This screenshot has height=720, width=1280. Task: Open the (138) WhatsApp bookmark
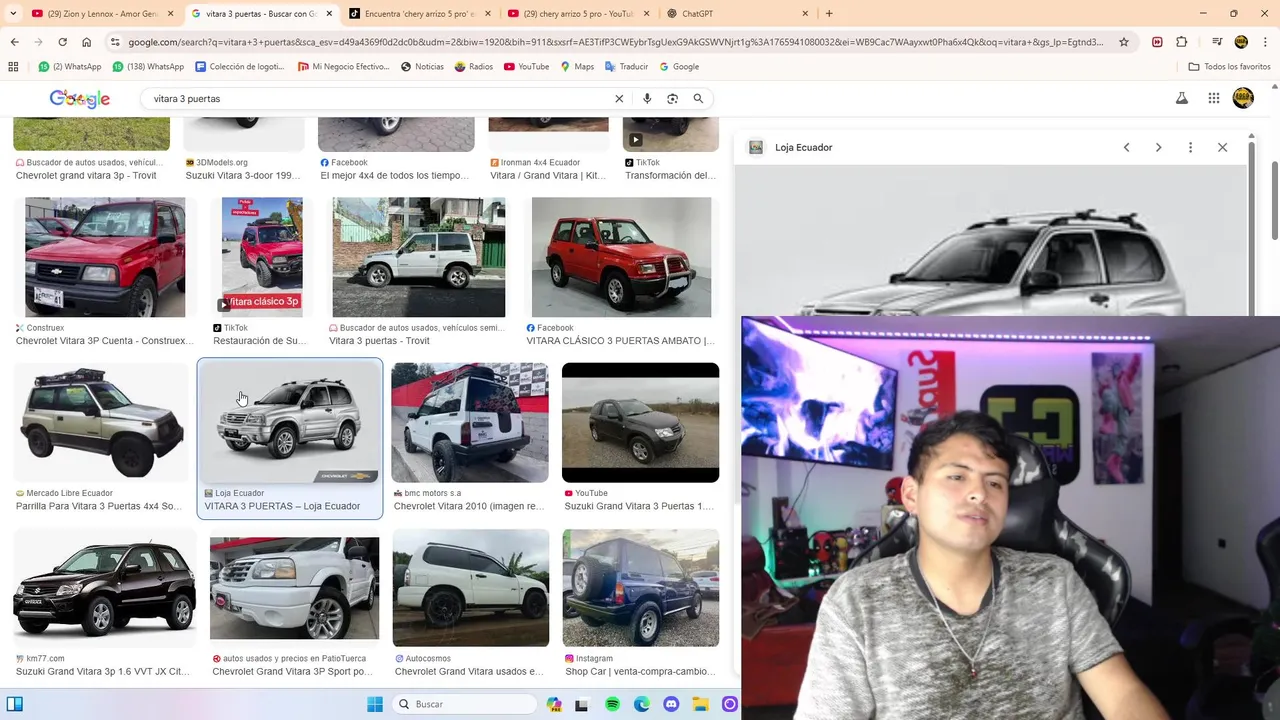click(148, 66)
